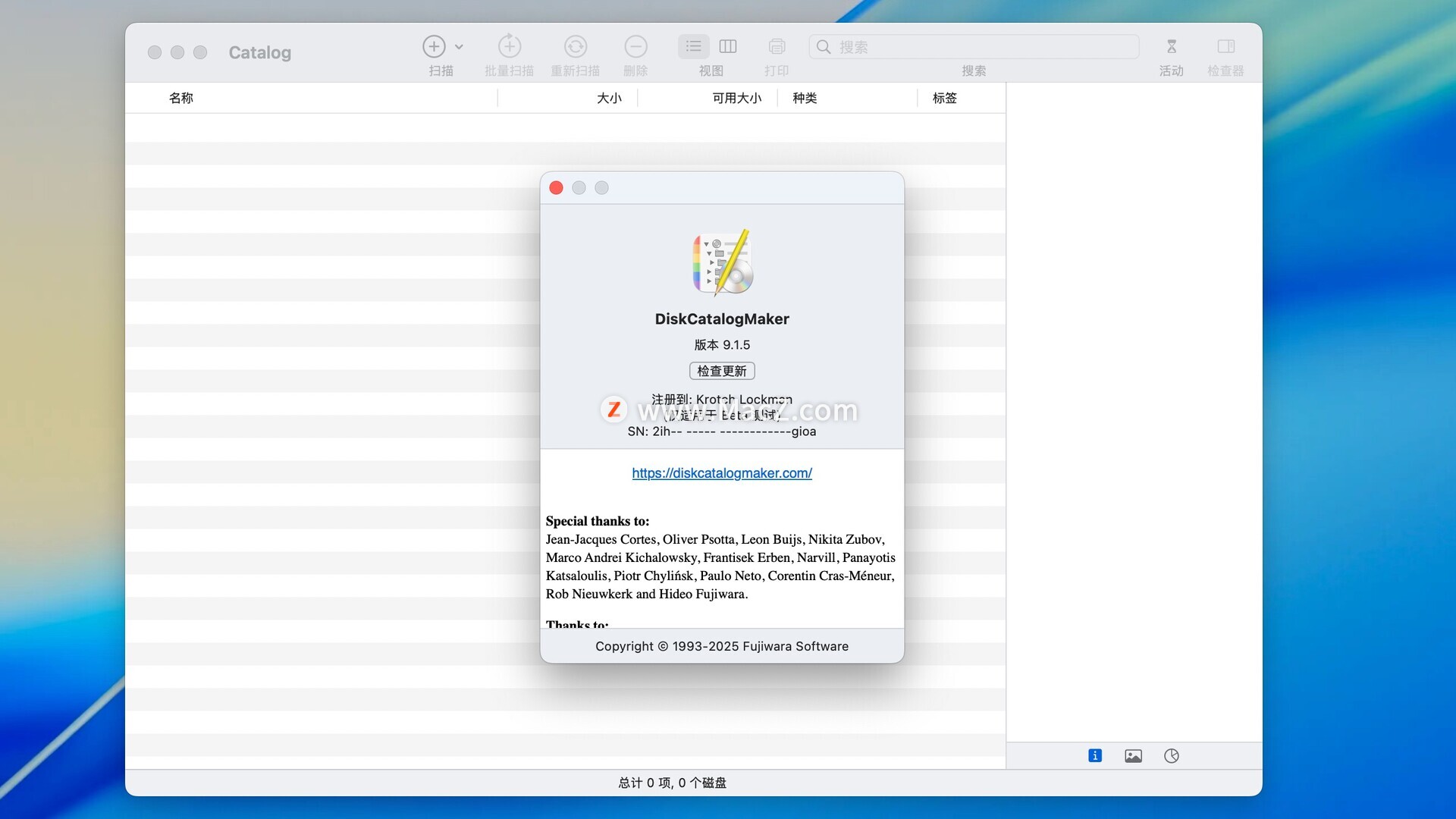Click the Catalog window title

point(260,52)
